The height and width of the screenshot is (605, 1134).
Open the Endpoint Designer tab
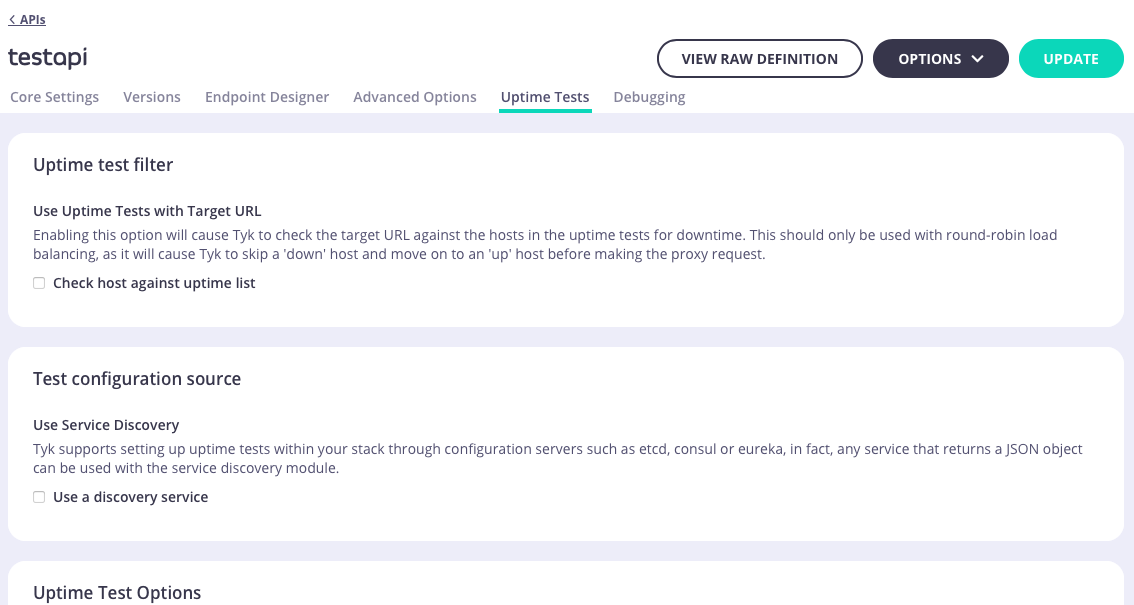266,97
